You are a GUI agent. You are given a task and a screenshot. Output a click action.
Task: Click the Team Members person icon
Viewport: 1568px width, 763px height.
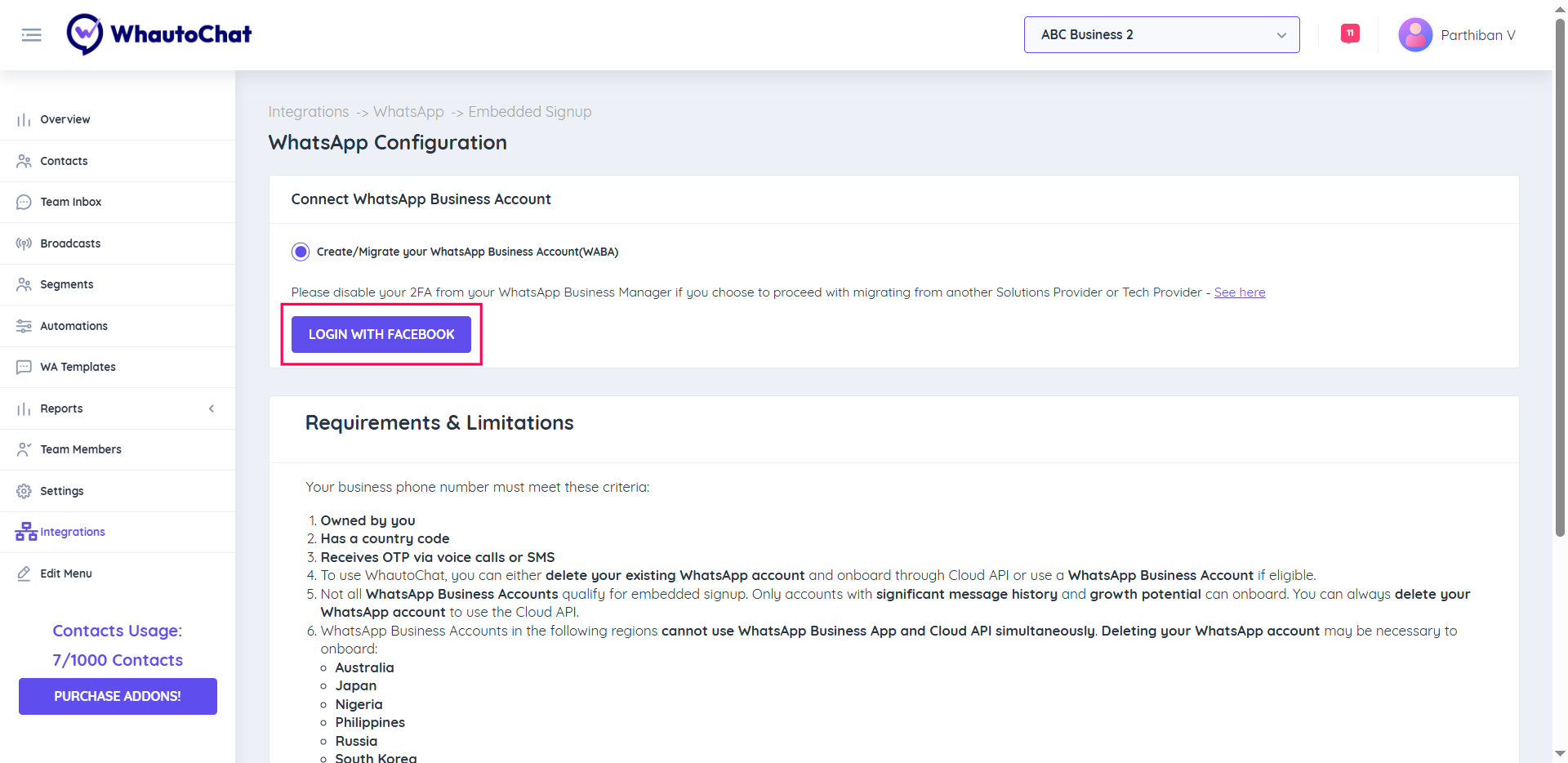24,449
